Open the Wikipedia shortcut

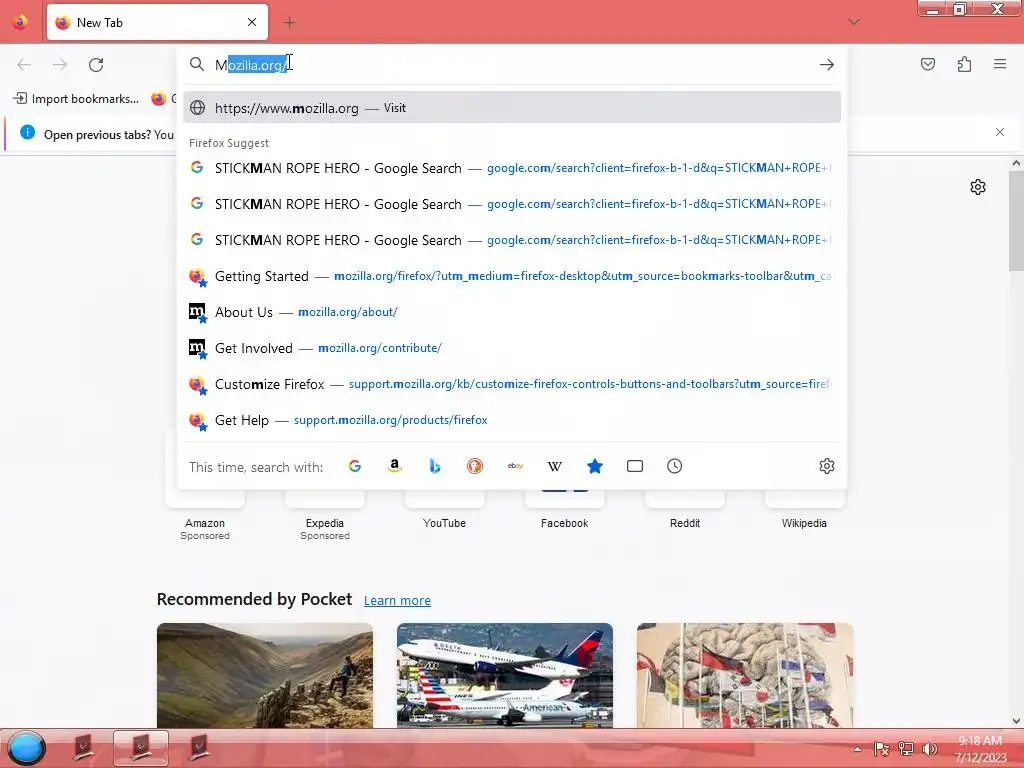pyautogui.click(x=805, y=513)
